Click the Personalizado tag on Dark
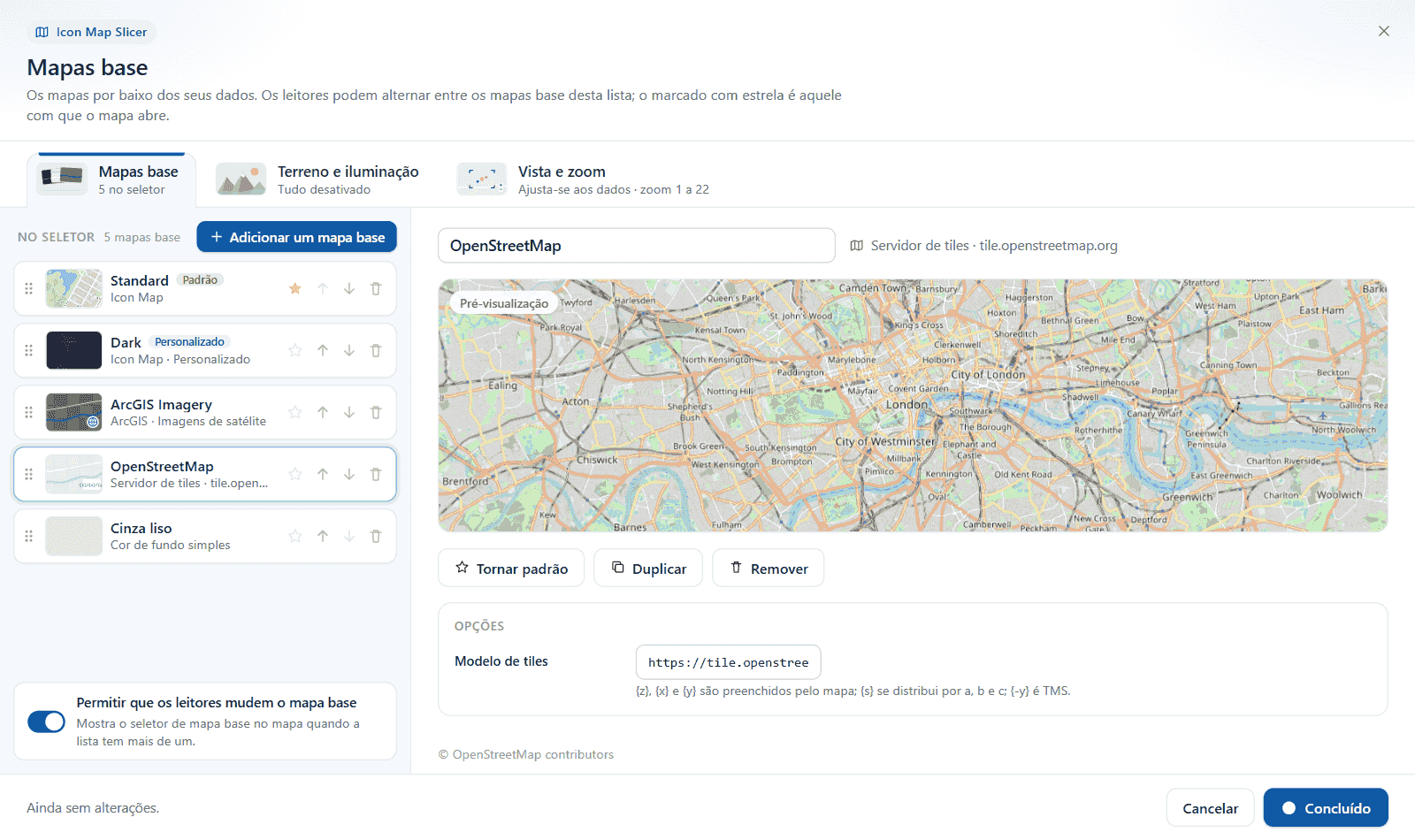The width and height of the screenshot is (1415, 840). point(189,341)
